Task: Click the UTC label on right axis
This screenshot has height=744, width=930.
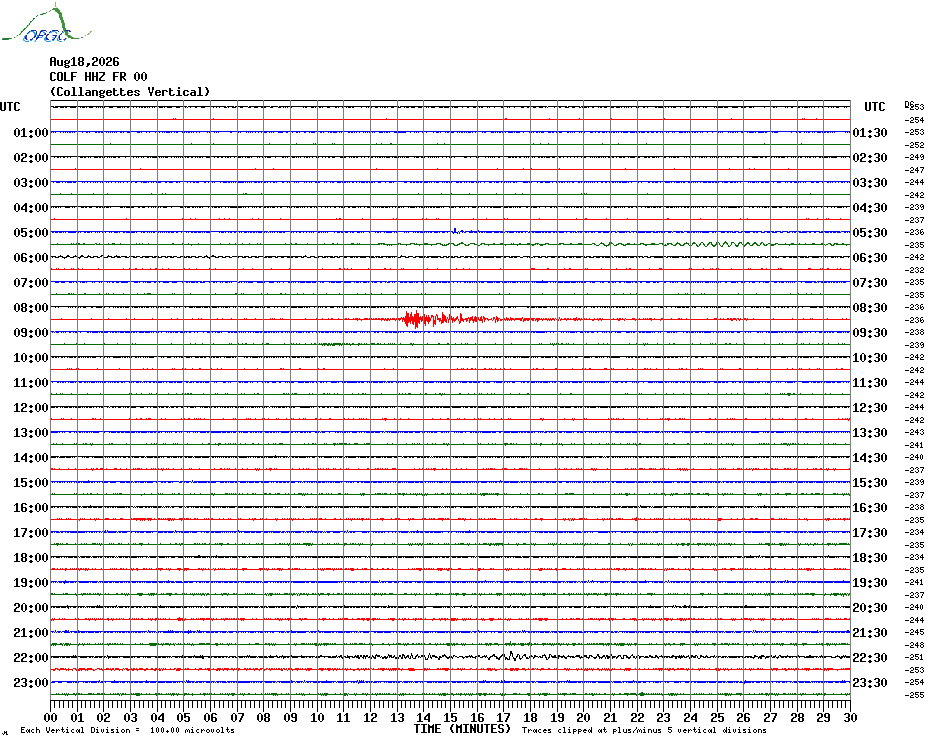Action: 874,107
